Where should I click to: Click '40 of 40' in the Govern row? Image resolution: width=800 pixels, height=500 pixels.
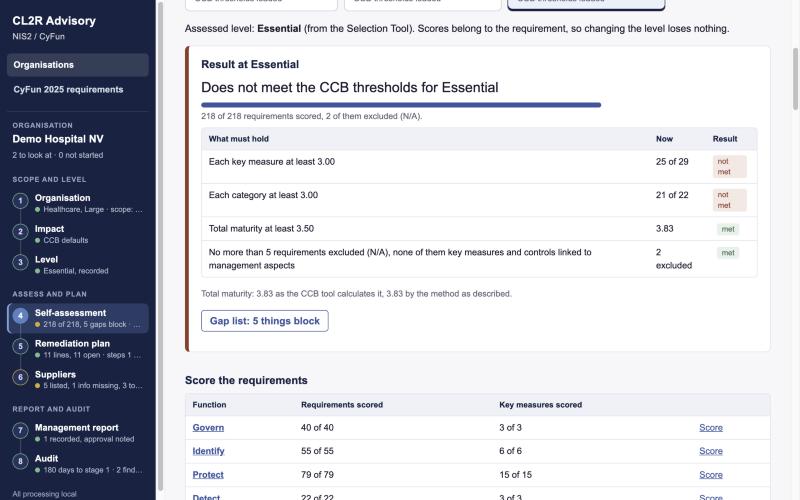click(x=317, y=428)
